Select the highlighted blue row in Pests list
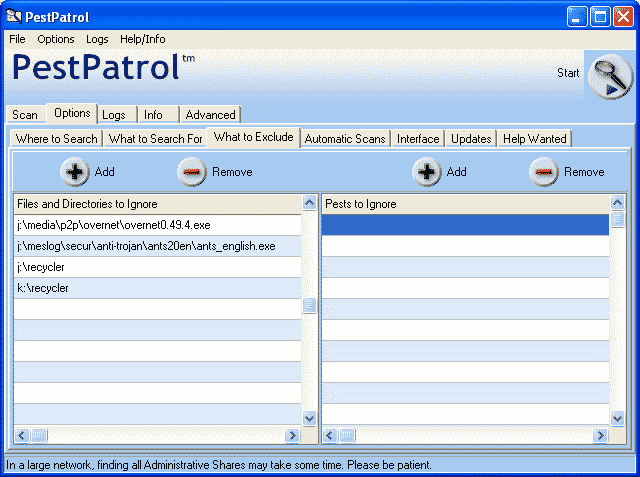 click(x=465, y=225)
